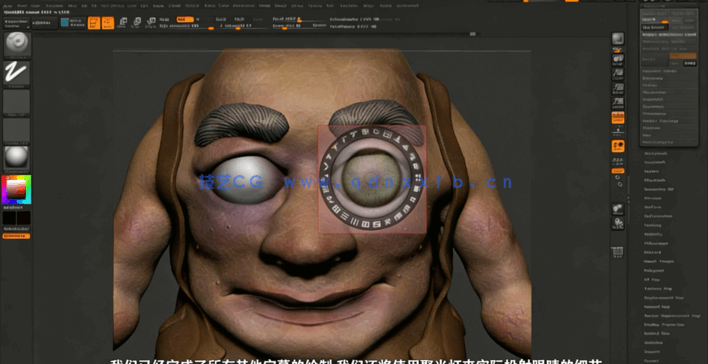Click the SpotLight dial ring over the eye
Screen dimensions: 708x364
(x=372, y=178)
